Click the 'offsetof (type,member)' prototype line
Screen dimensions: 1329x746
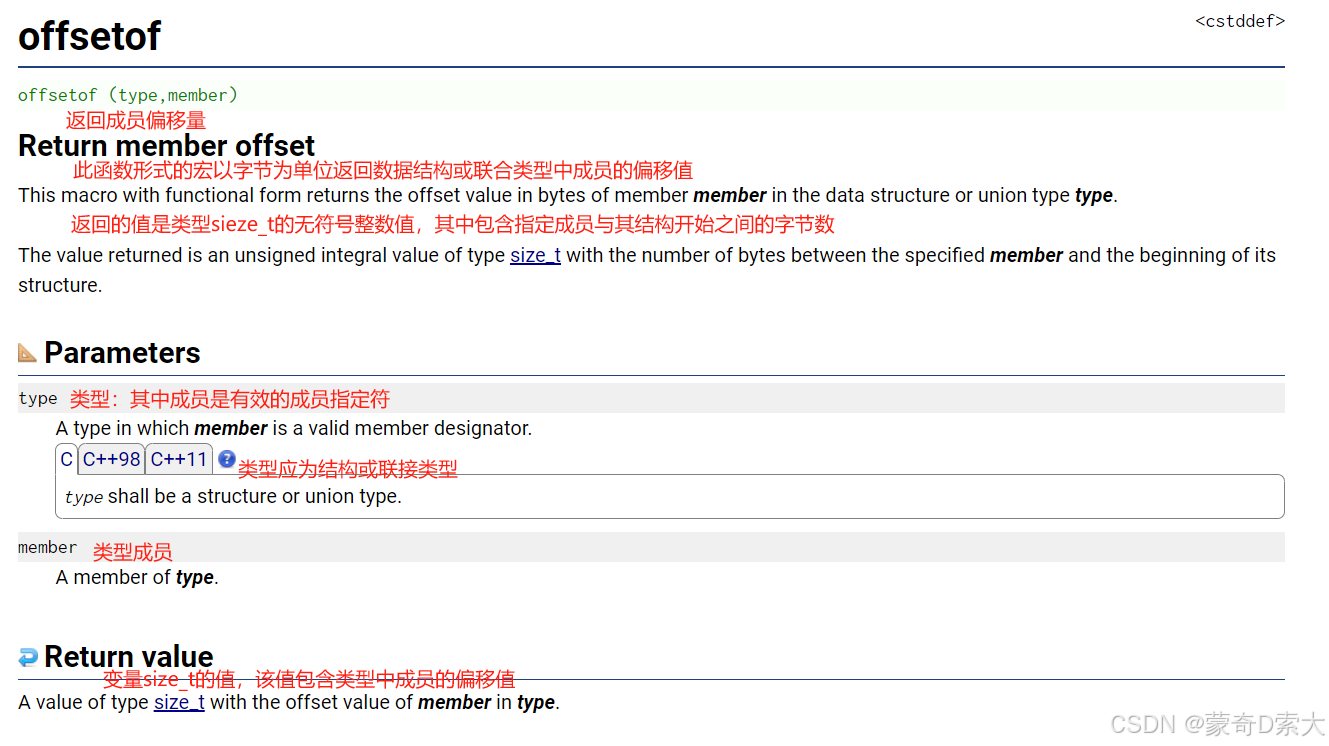[128, 95]
